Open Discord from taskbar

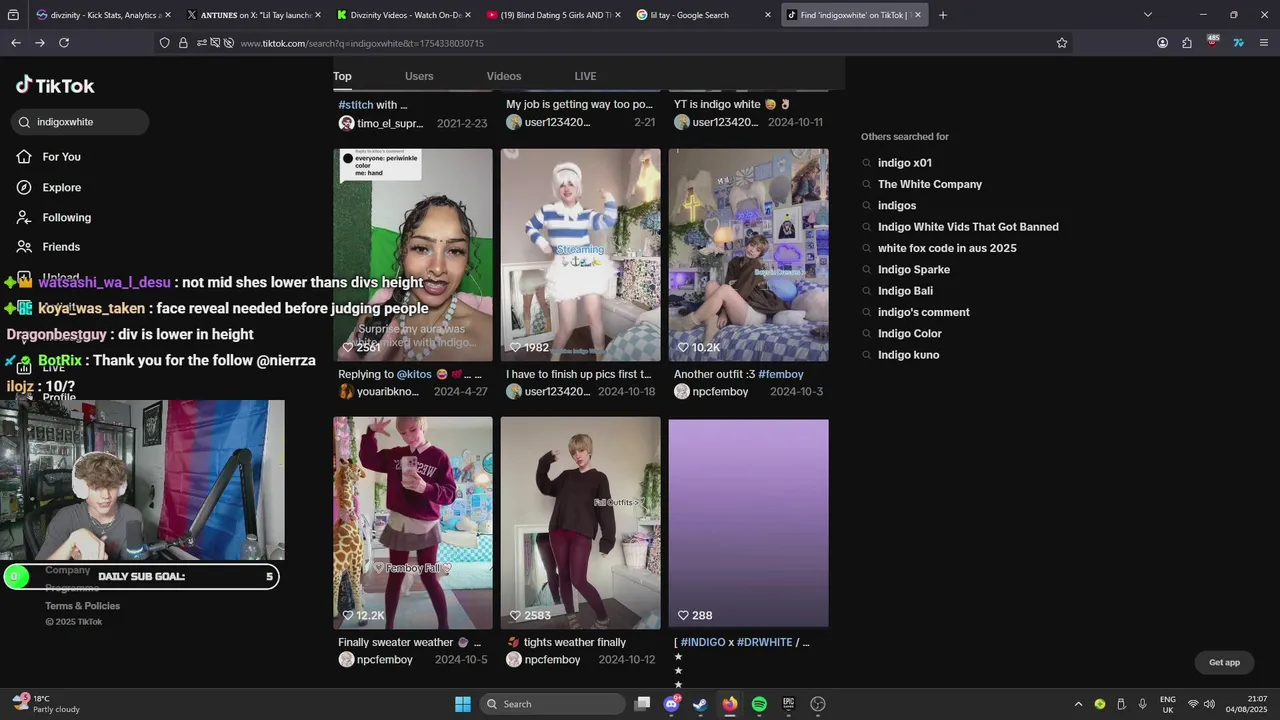click(672, 704)
